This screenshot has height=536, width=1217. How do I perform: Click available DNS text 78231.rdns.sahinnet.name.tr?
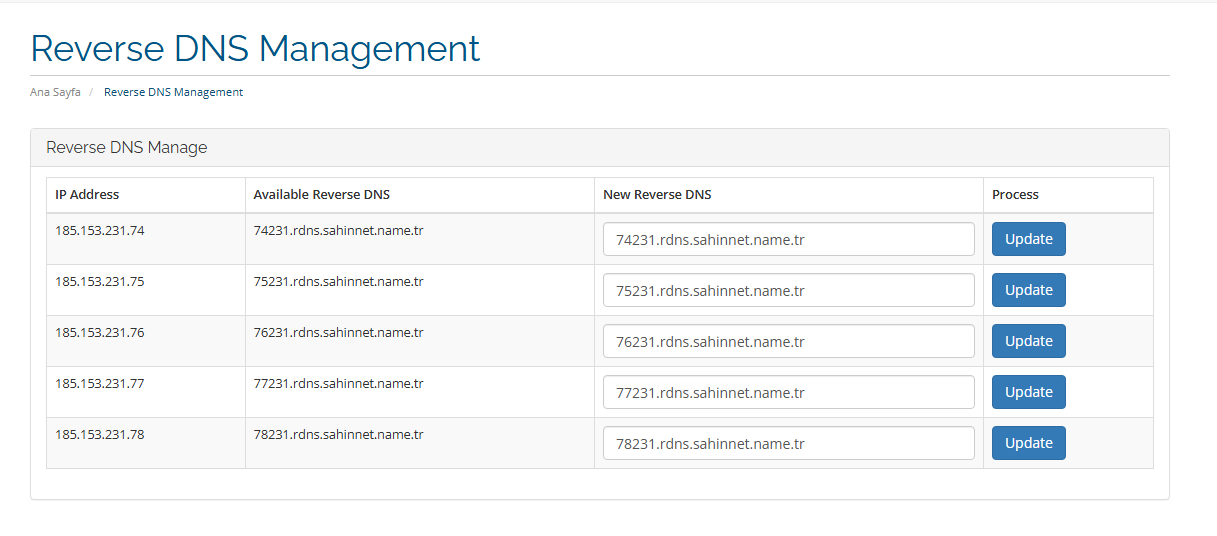pos(338,434)
